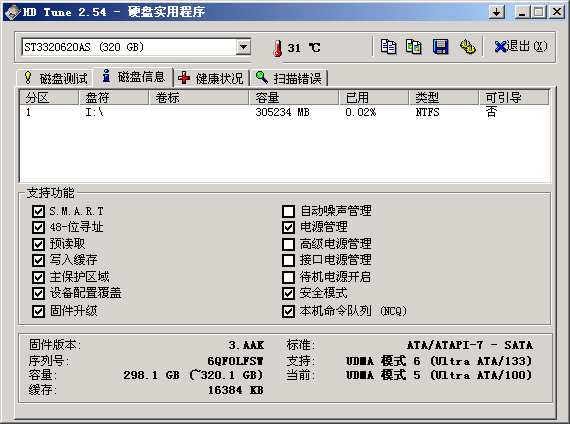The image size is (570, 424).
Task: Toggle the 安全模式 checkbox
Action: pos(288,293)
